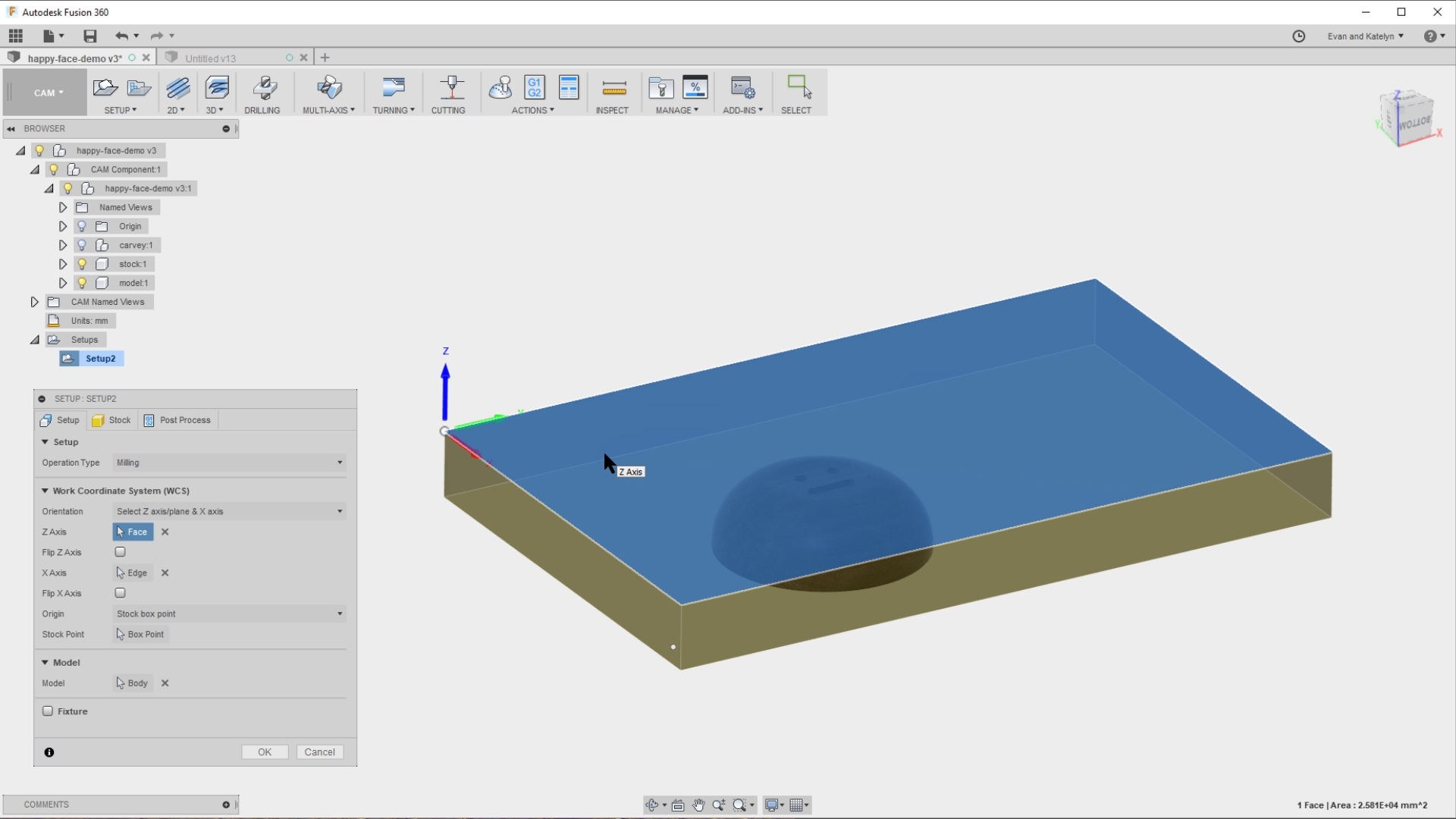This screenshot has width=1456, height=819.
Task: Toggle the Flip Z Axis checkbox
Action: (120, 551)
